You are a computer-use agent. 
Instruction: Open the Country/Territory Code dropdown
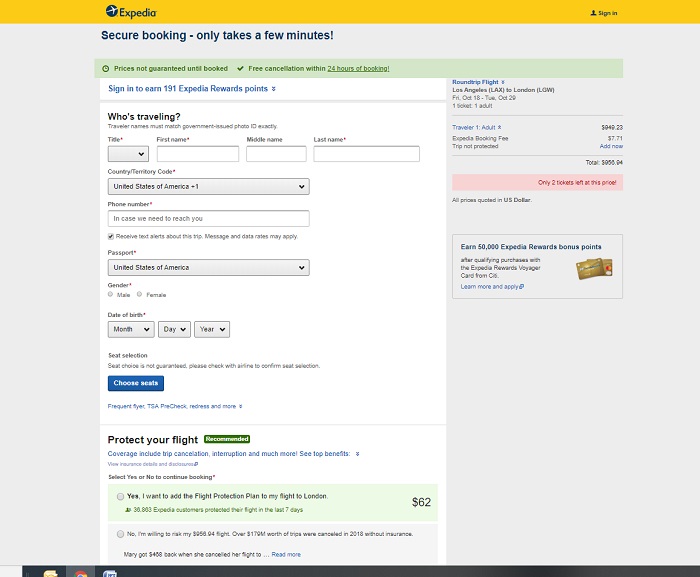(x=208, y=187)
